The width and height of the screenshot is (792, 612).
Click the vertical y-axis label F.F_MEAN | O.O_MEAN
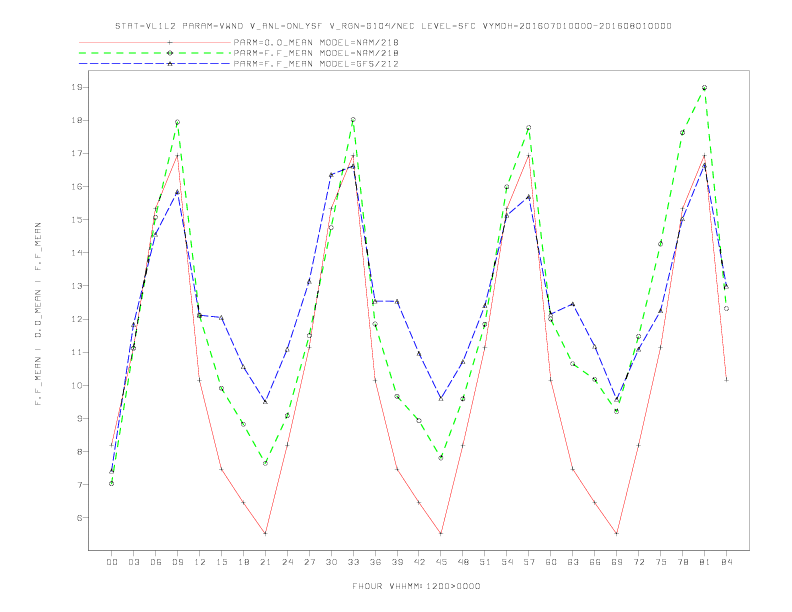[38, 314]
